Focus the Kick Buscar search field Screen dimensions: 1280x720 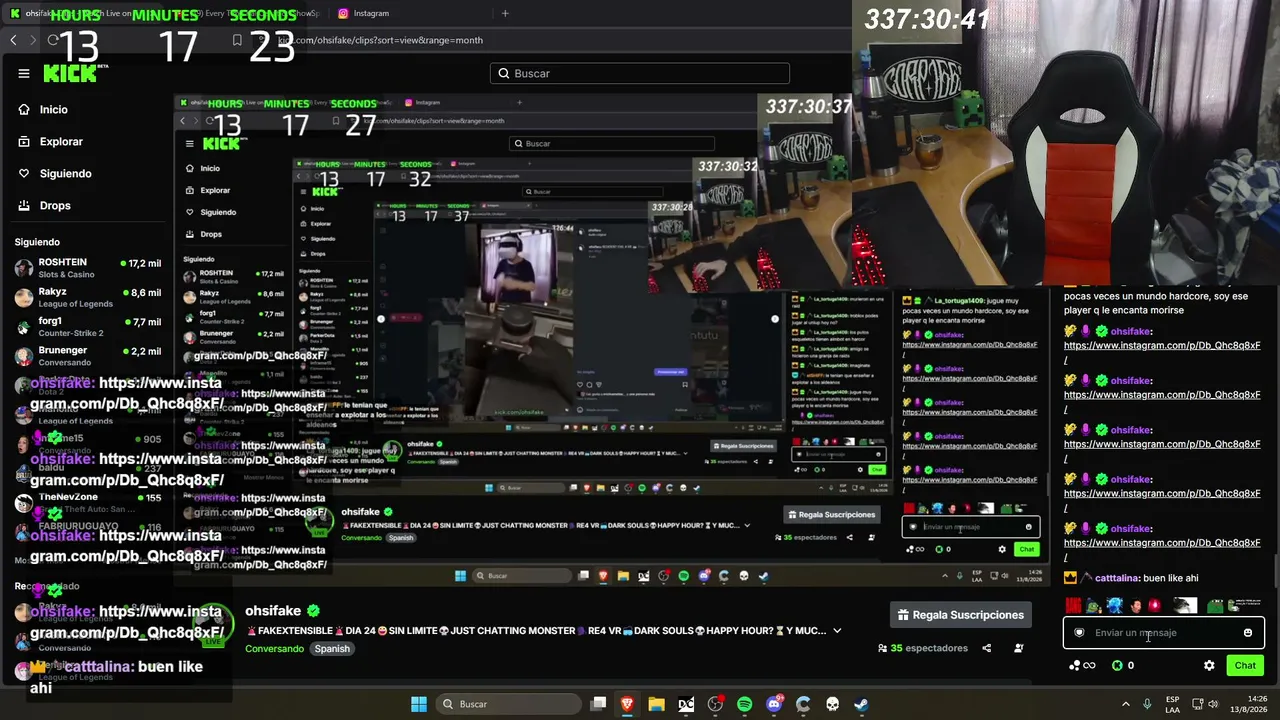tap(640, 73)
